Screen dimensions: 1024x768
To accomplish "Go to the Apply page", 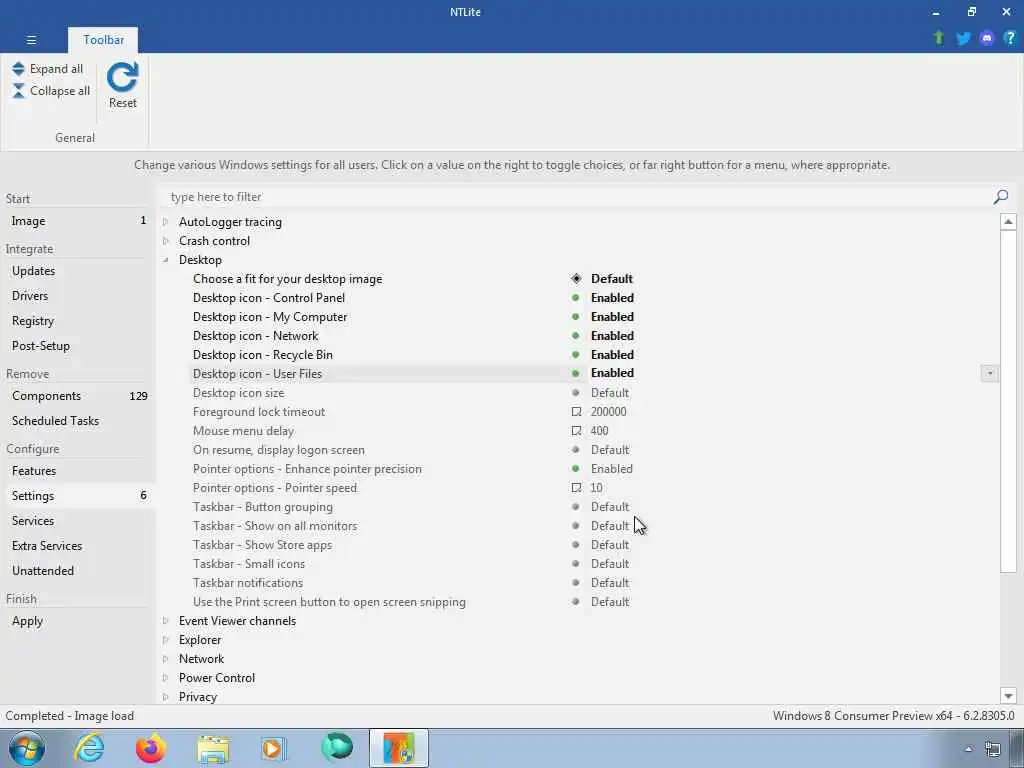I will [x=77, y=621].
